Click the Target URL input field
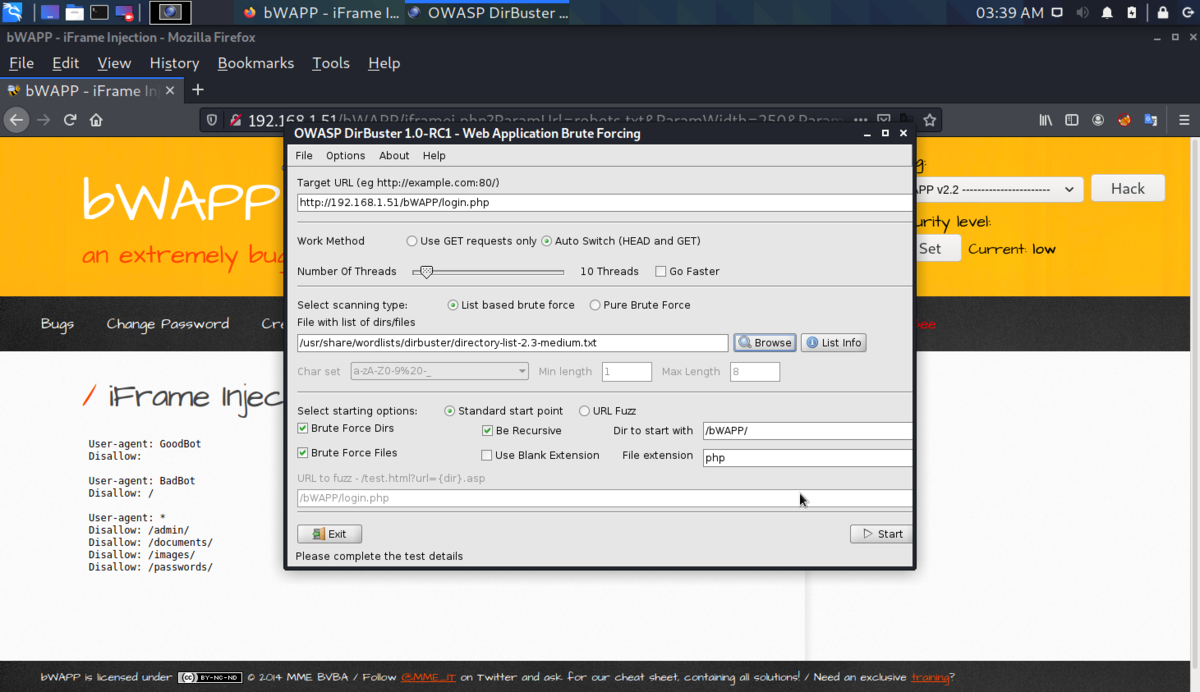1200x692 pixels. point(605,202)
